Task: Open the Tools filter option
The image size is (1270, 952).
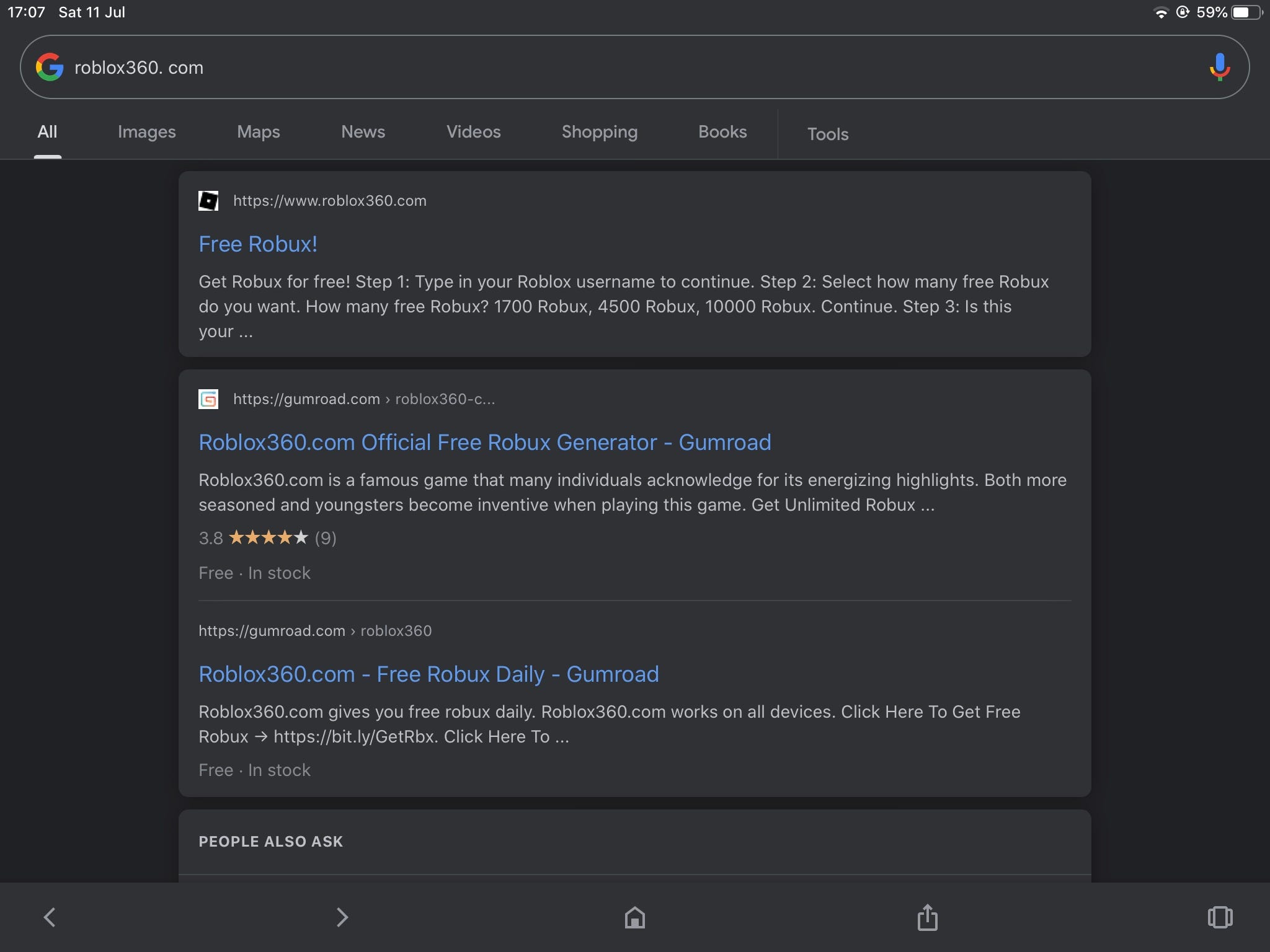Action: point(828,132)
